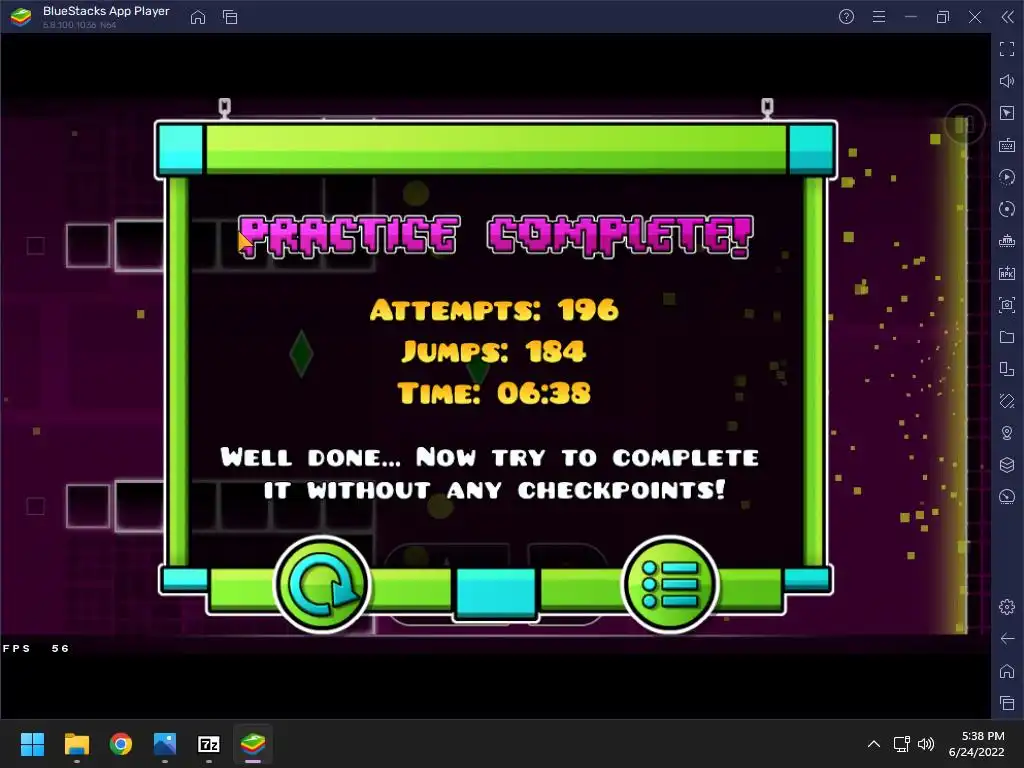Click the 'Jumps: 184' text
The height and width of the screenshot is (768, 1024).
[494, 351]
